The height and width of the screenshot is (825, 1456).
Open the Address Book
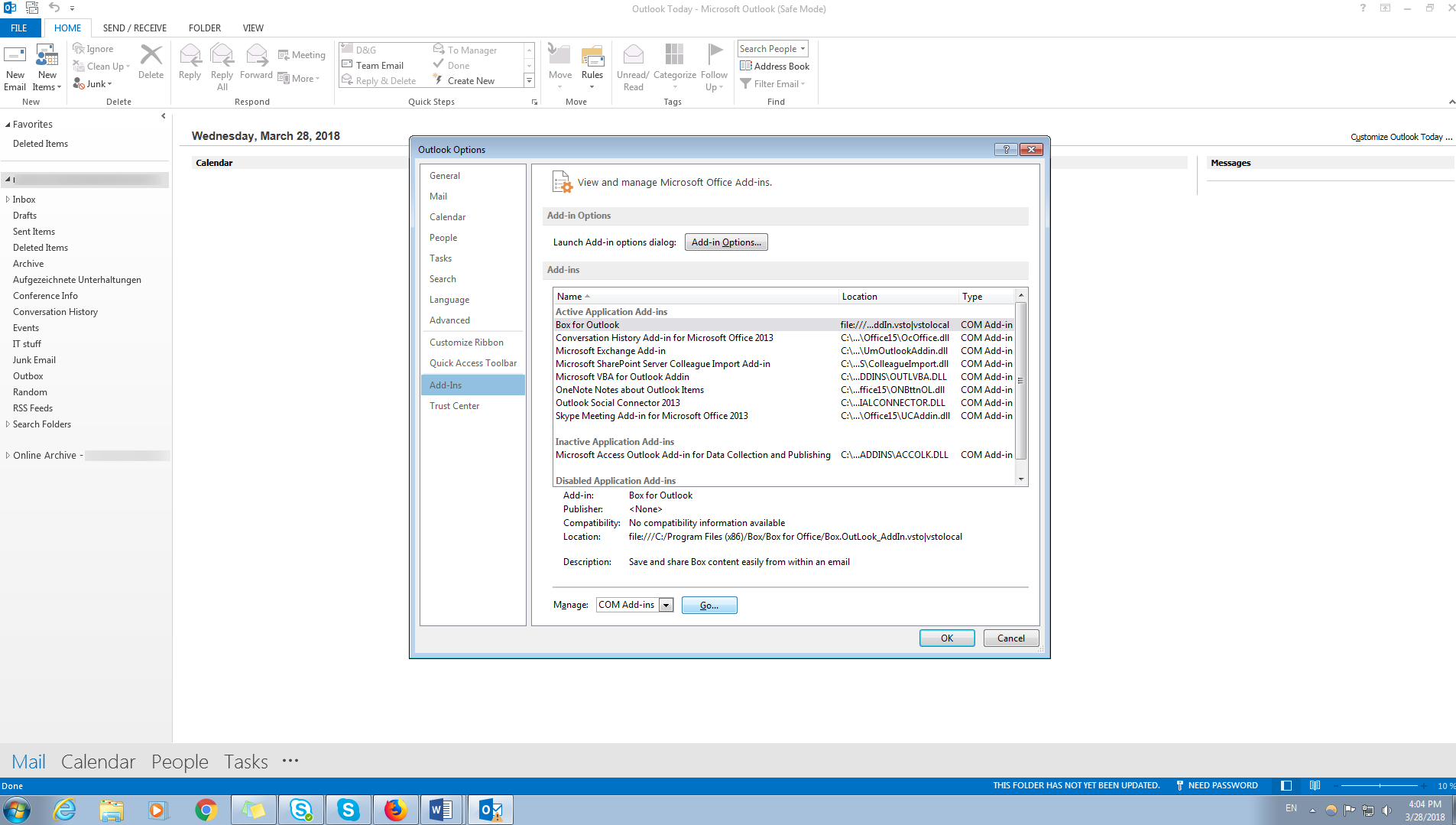tap(774, 67)
